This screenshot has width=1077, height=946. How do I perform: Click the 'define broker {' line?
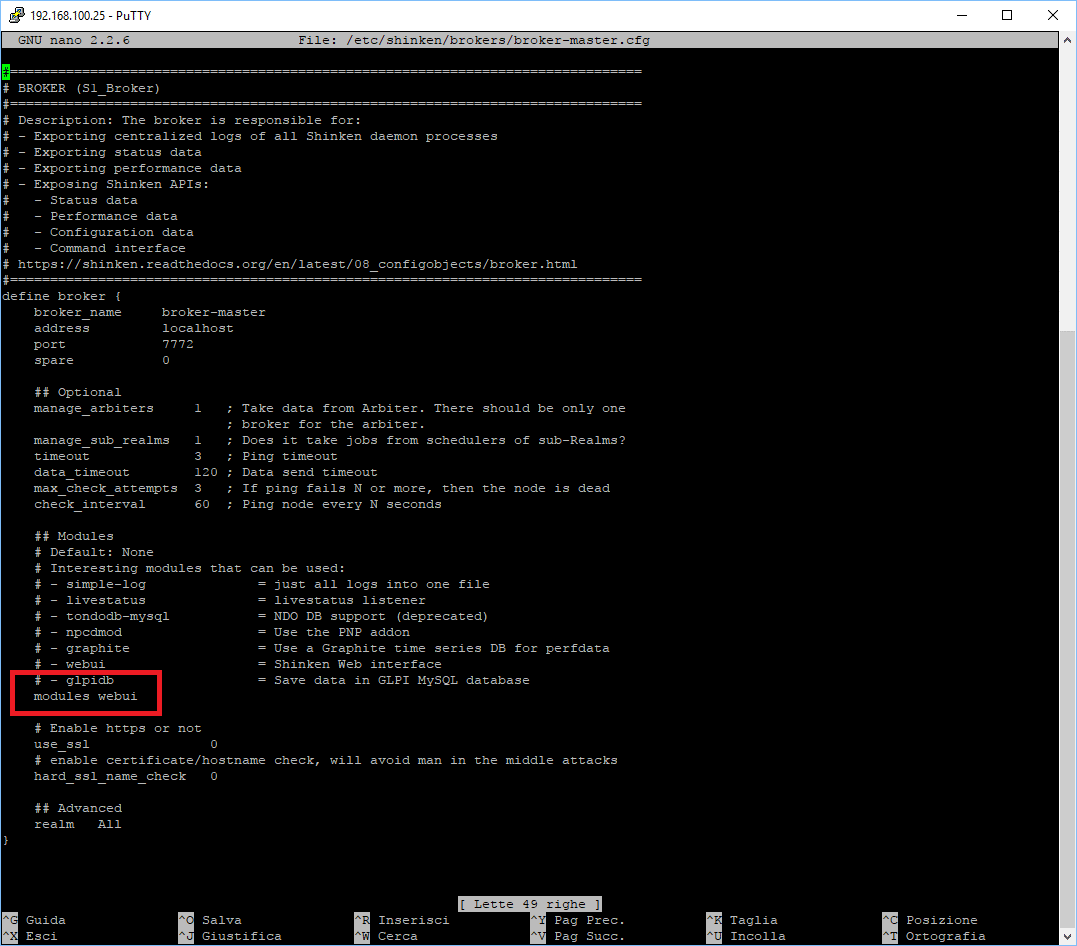click(x=62, y=296)
